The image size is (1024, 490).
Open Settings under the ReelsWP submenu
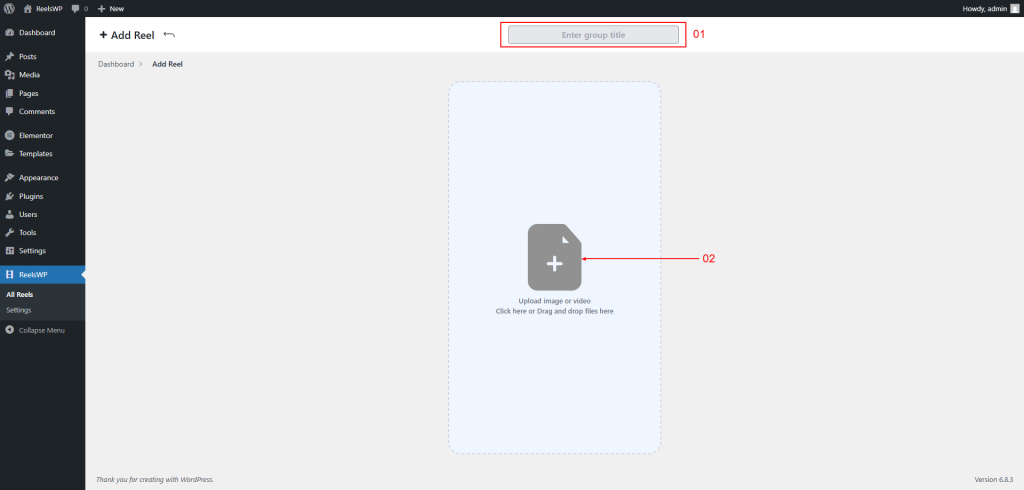pyautogui.click(x=19, y=310)
